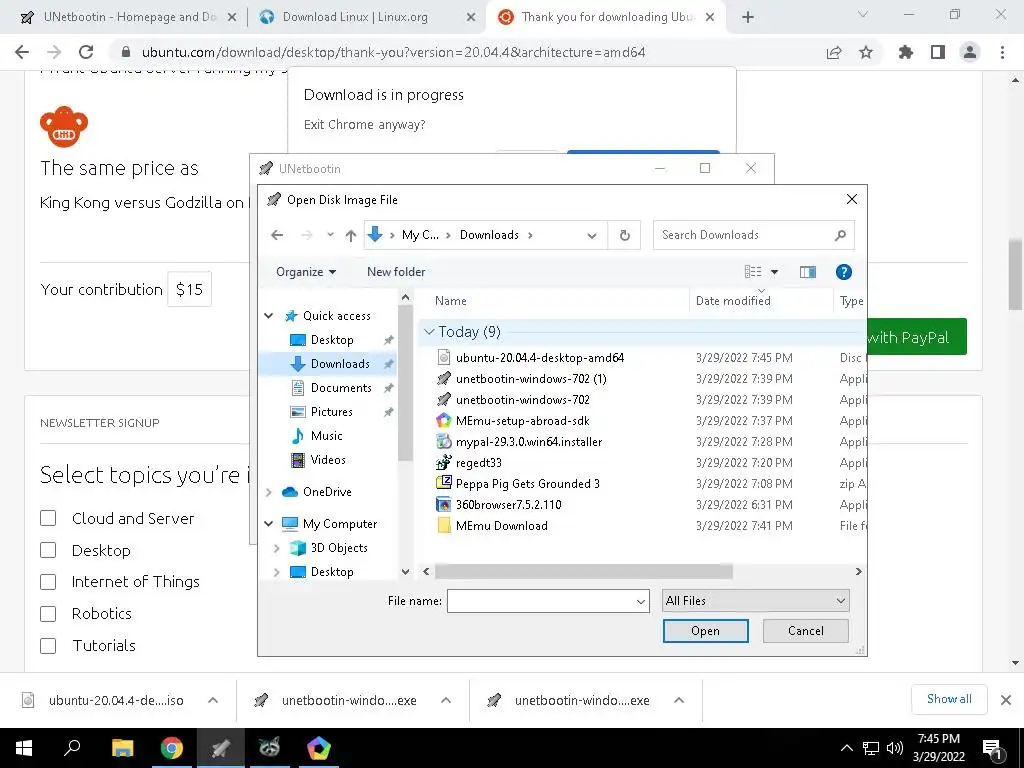Close the downloads bar

[1006, 700]
